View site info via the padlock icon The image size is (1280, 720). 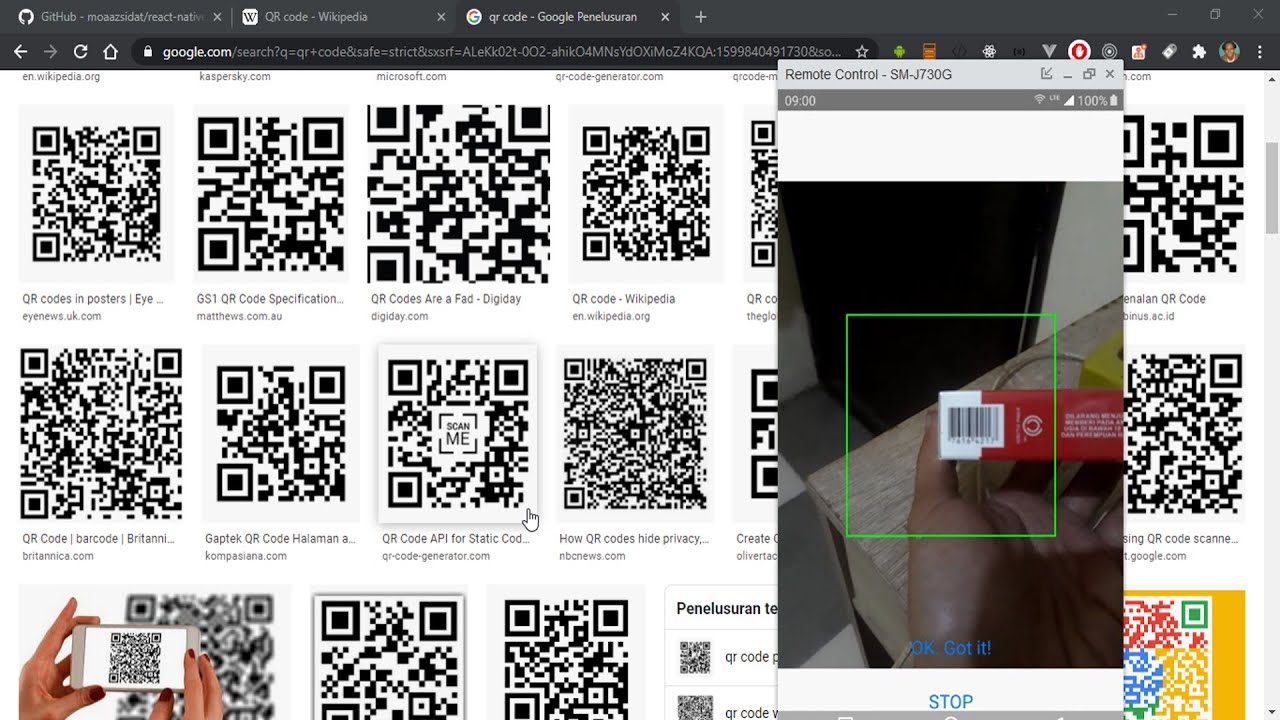148,51
